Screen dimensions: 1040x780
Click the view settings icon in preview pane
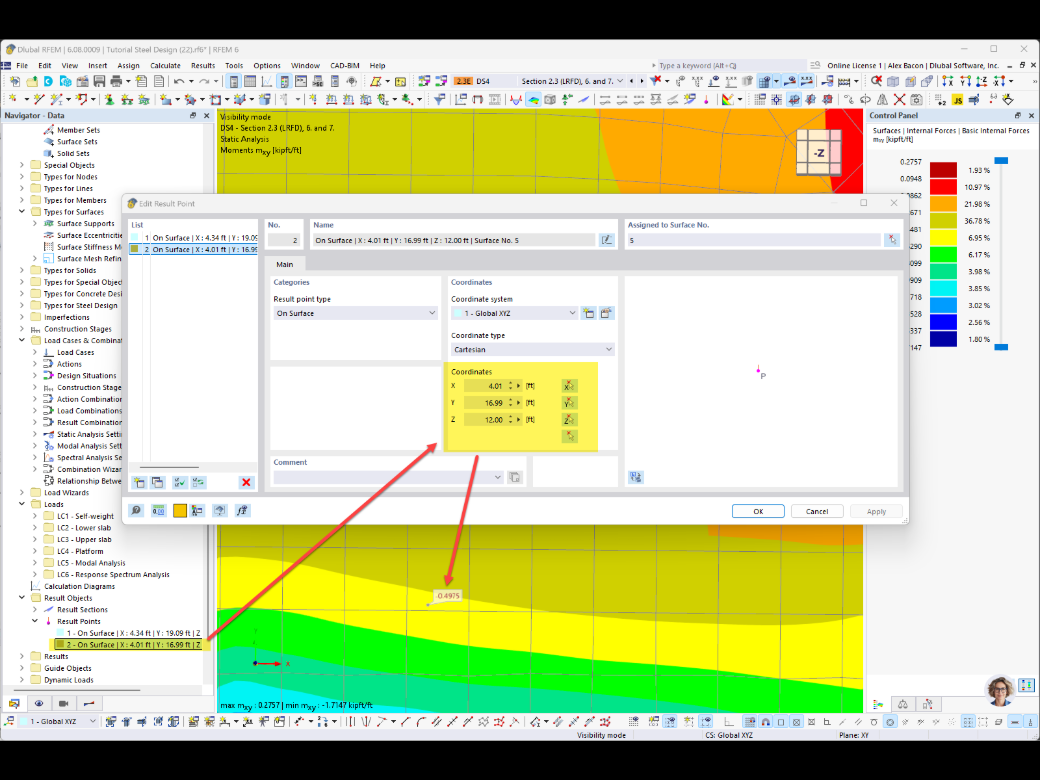coord(635,477)
